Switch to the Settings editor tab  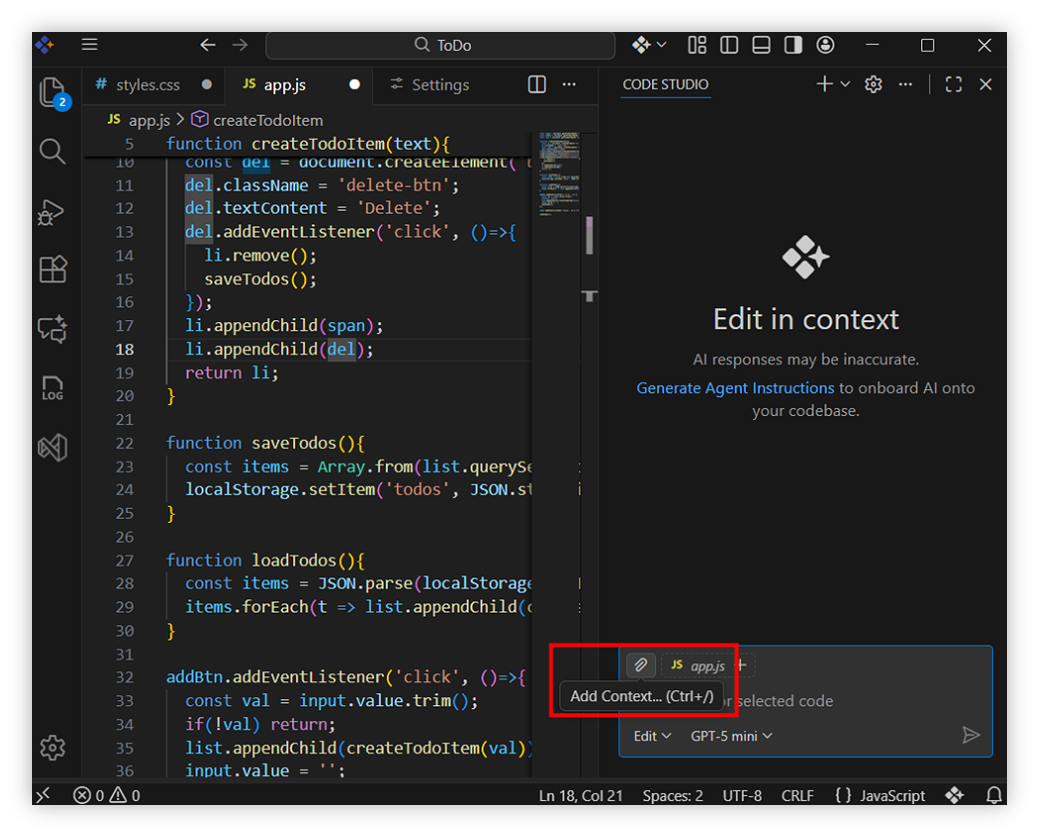click(x=440, y=85)
